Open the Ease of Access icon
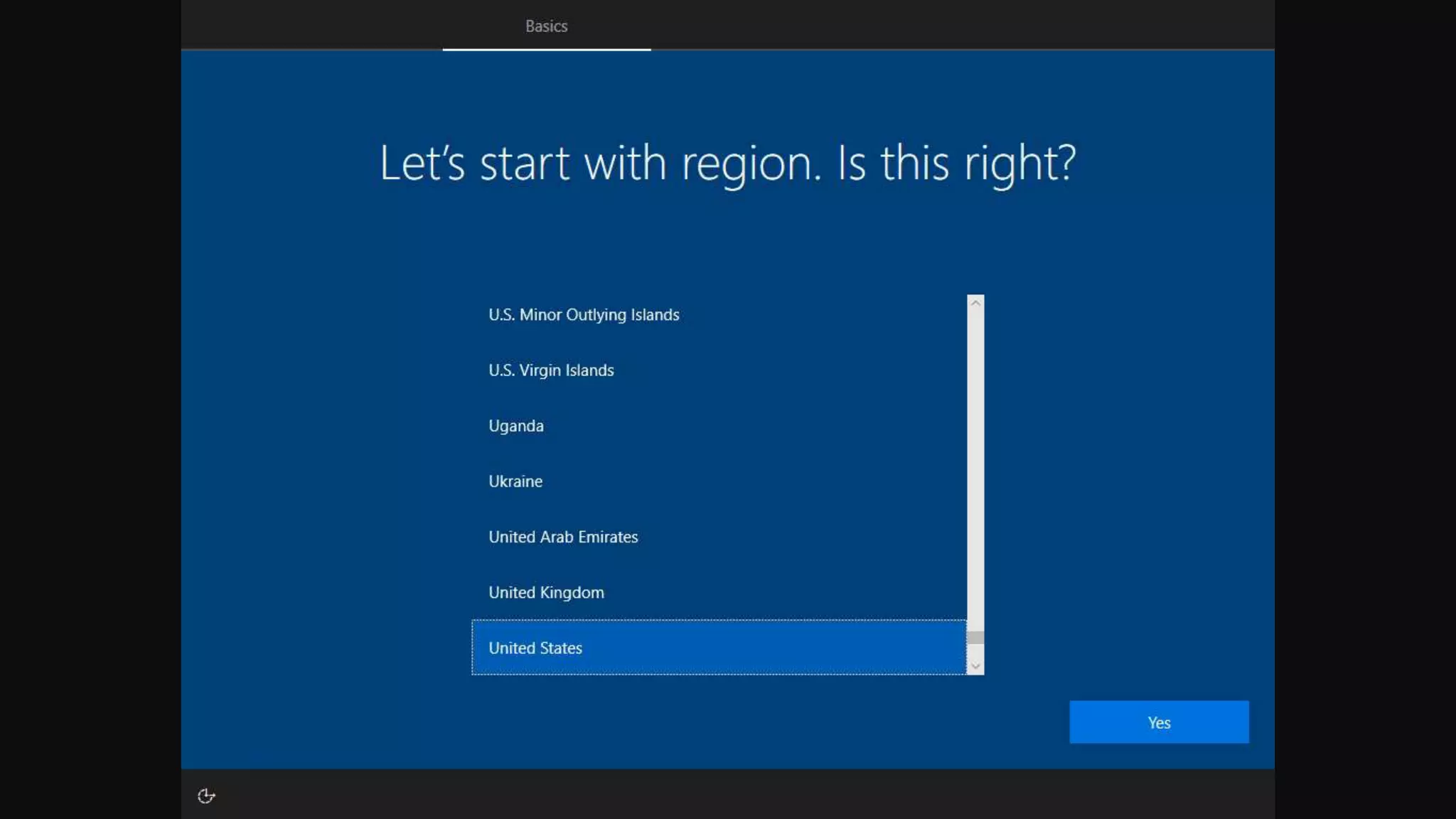The height and width of the screenshot is (819, 1456). [206, 796]
